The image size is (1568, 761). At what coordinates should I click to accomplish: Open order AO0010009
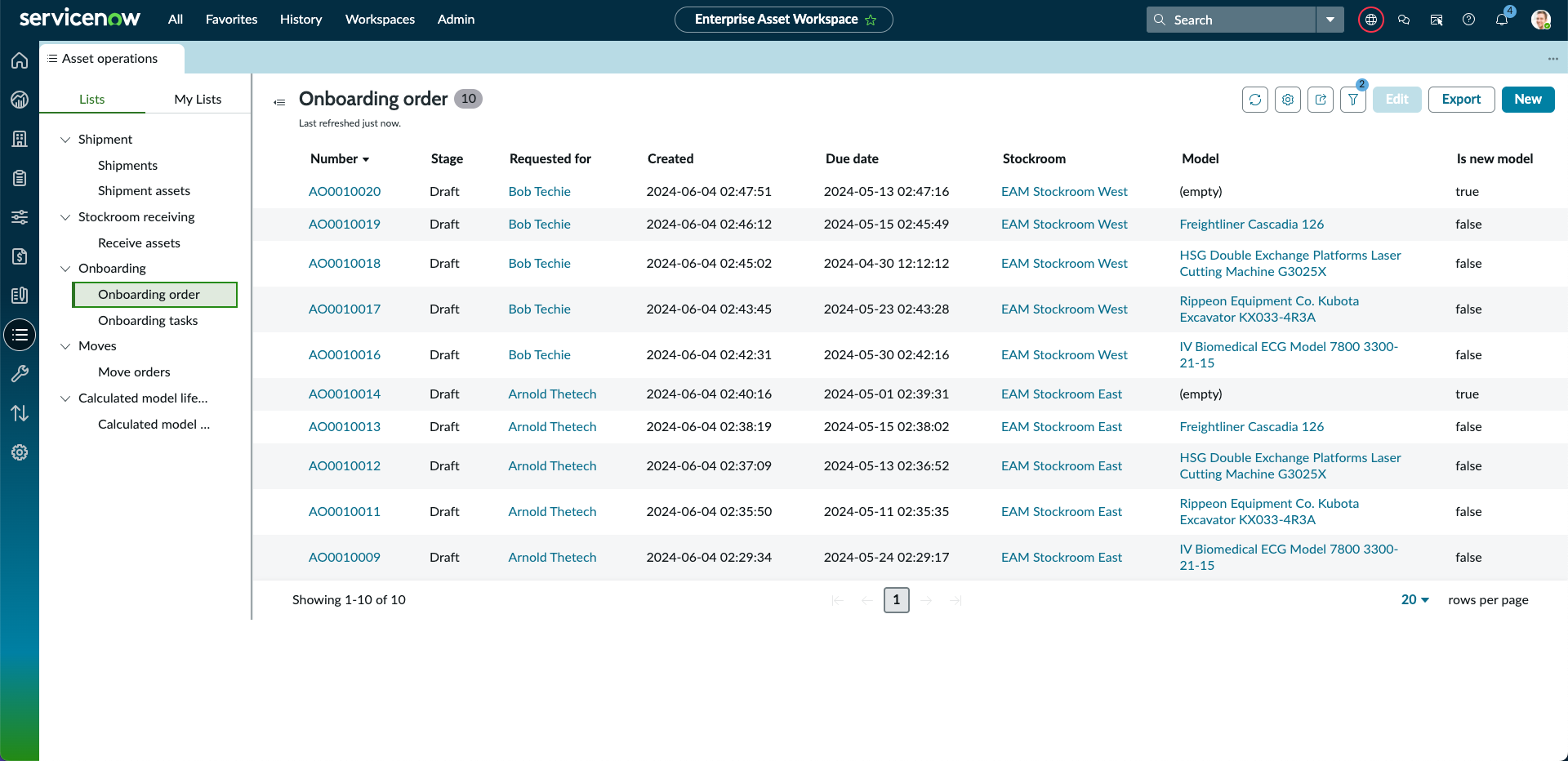pyautogui.click(x=345, y=558)
